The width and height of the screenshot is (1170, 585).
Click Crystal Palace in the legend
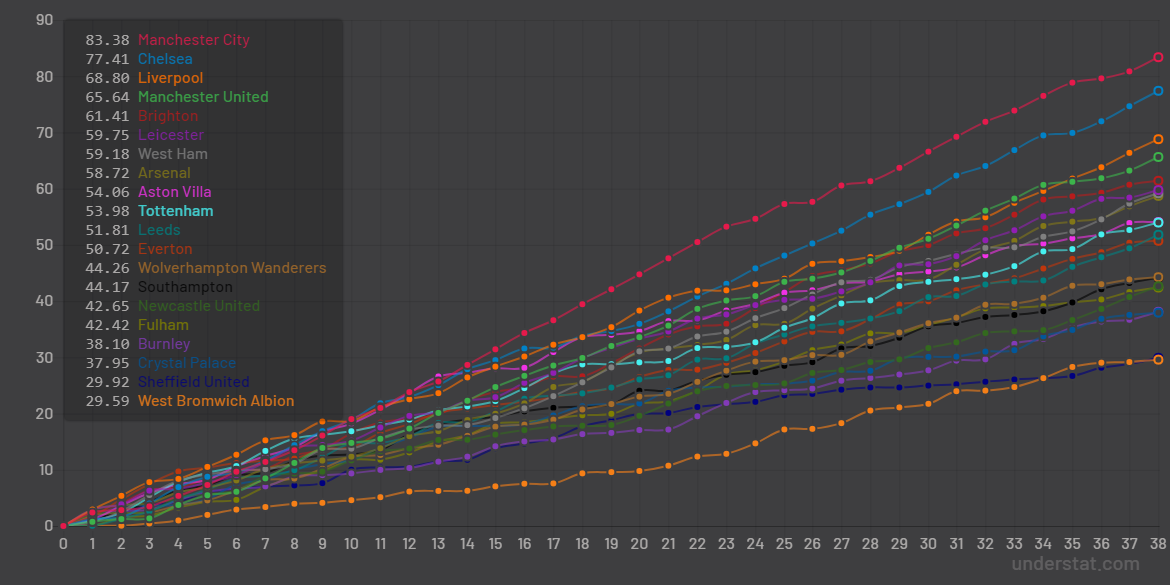[187, 363]
